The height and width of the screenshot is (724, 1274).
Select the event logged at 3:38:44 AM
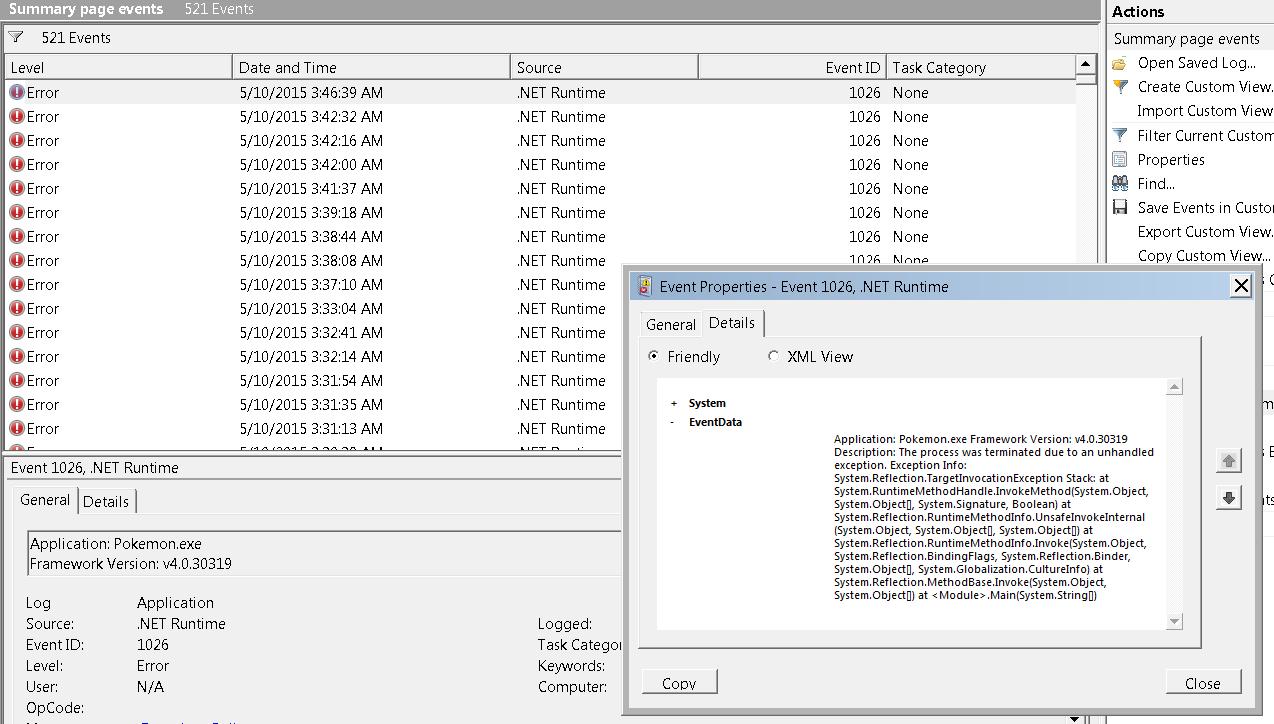point(540,236)
